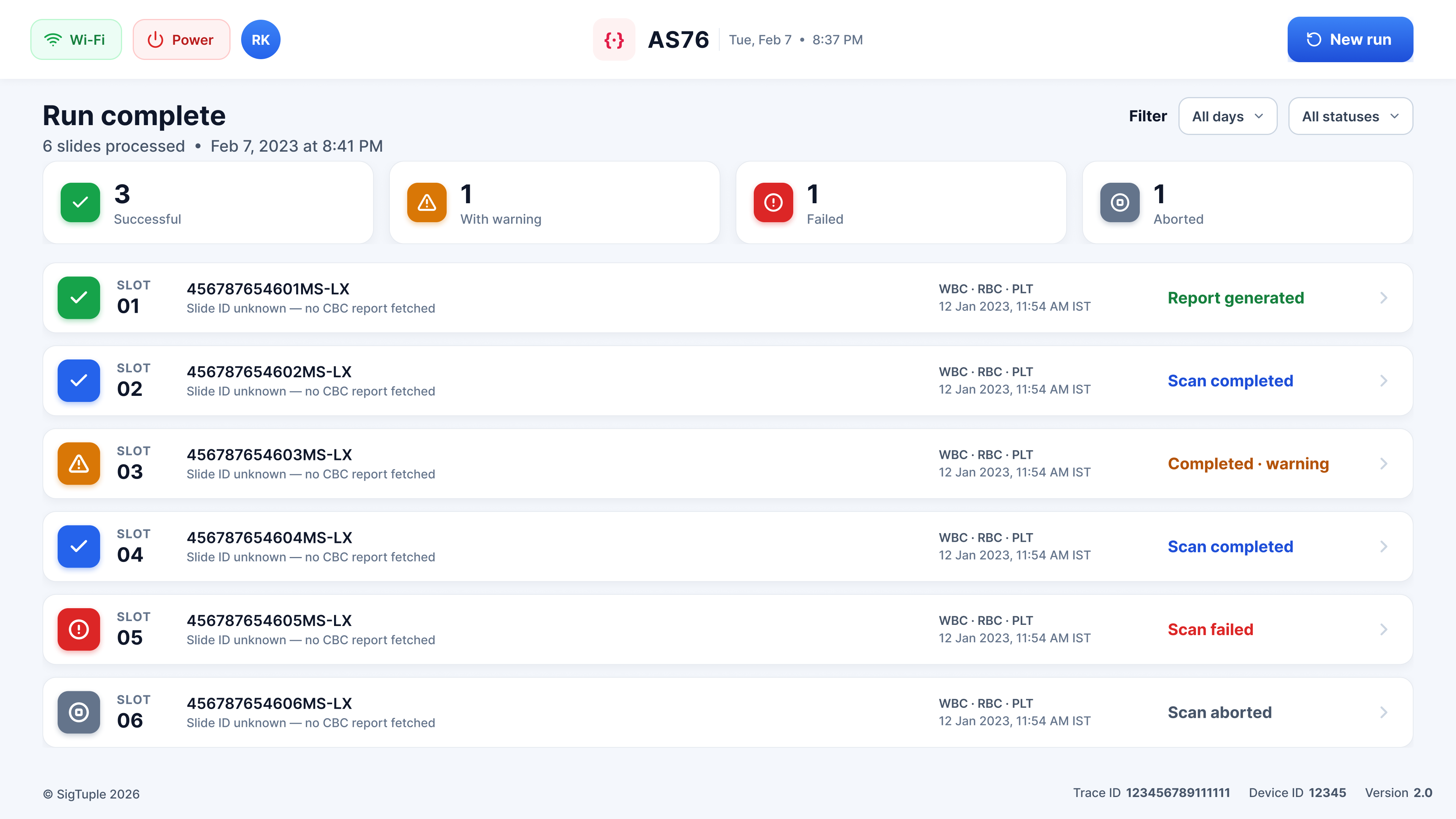Click the orange With warning triangle icon
Image resolution: width=1456 pixels, height=819 pixels.
[427, 202]
